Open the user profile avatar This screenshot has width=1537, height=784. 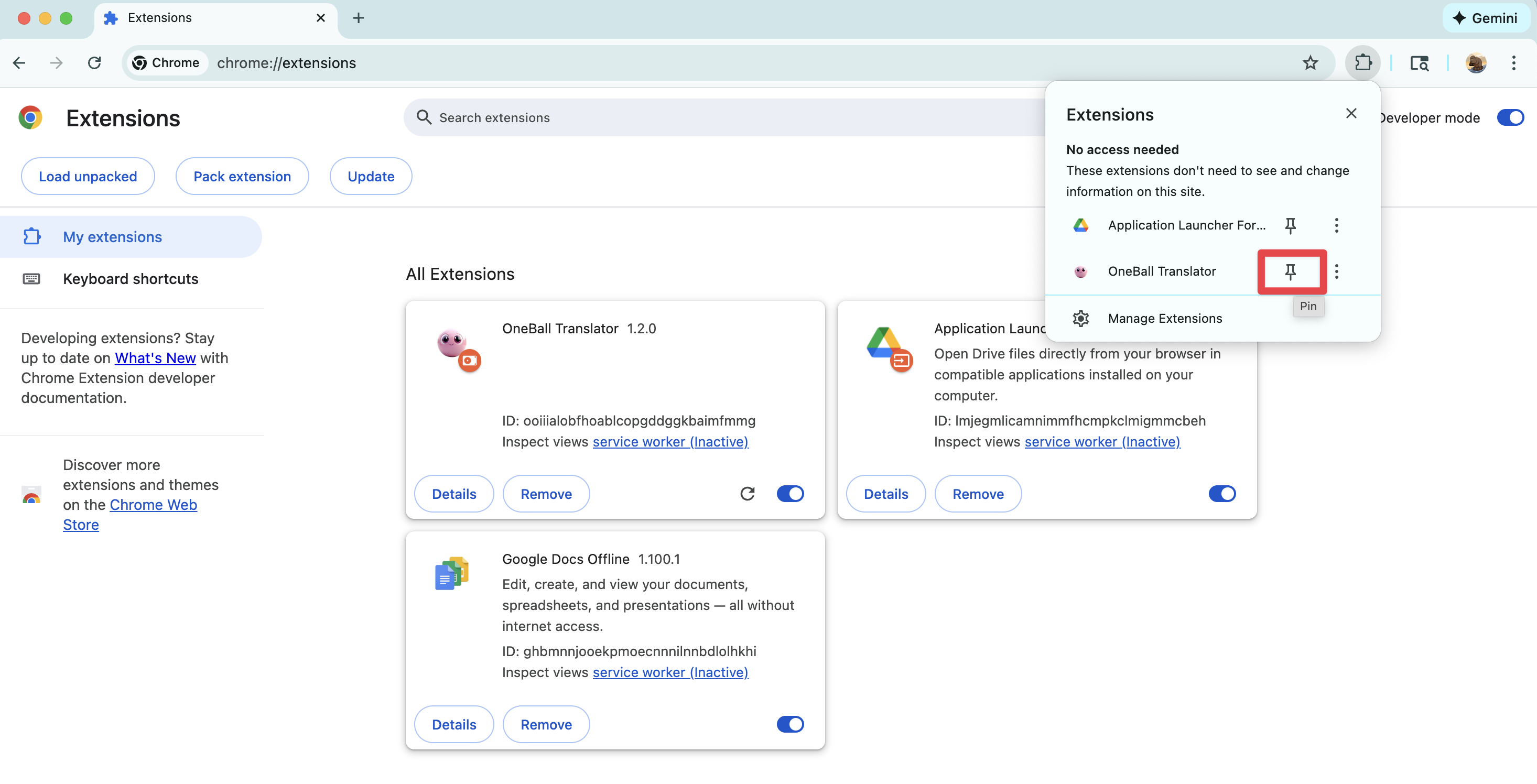1475,63
